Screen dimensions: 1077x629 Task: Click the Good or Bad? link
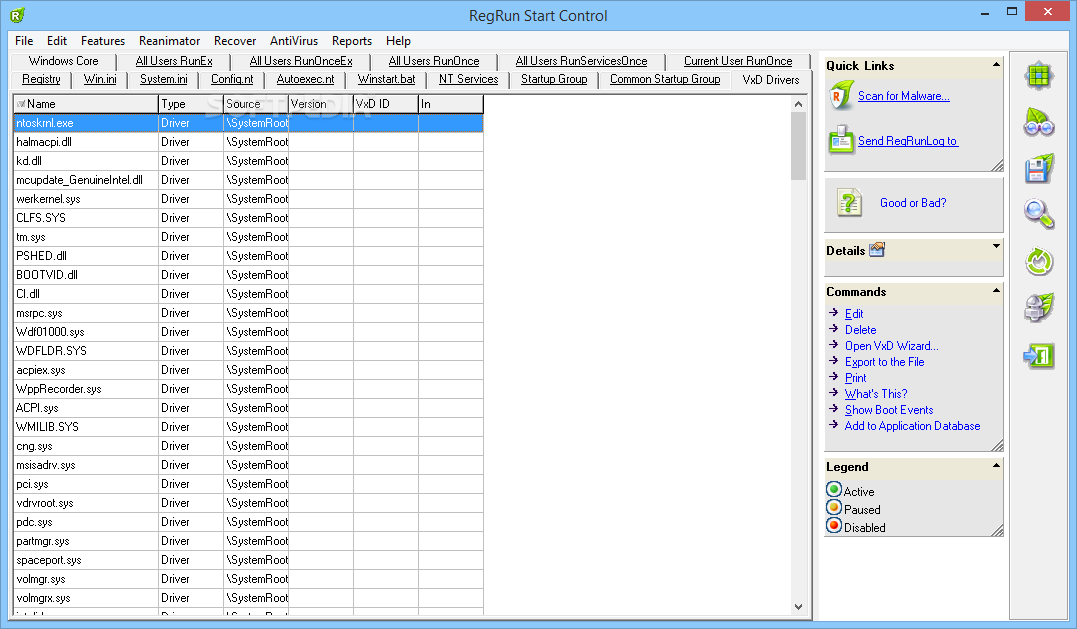tap(913, 203)
